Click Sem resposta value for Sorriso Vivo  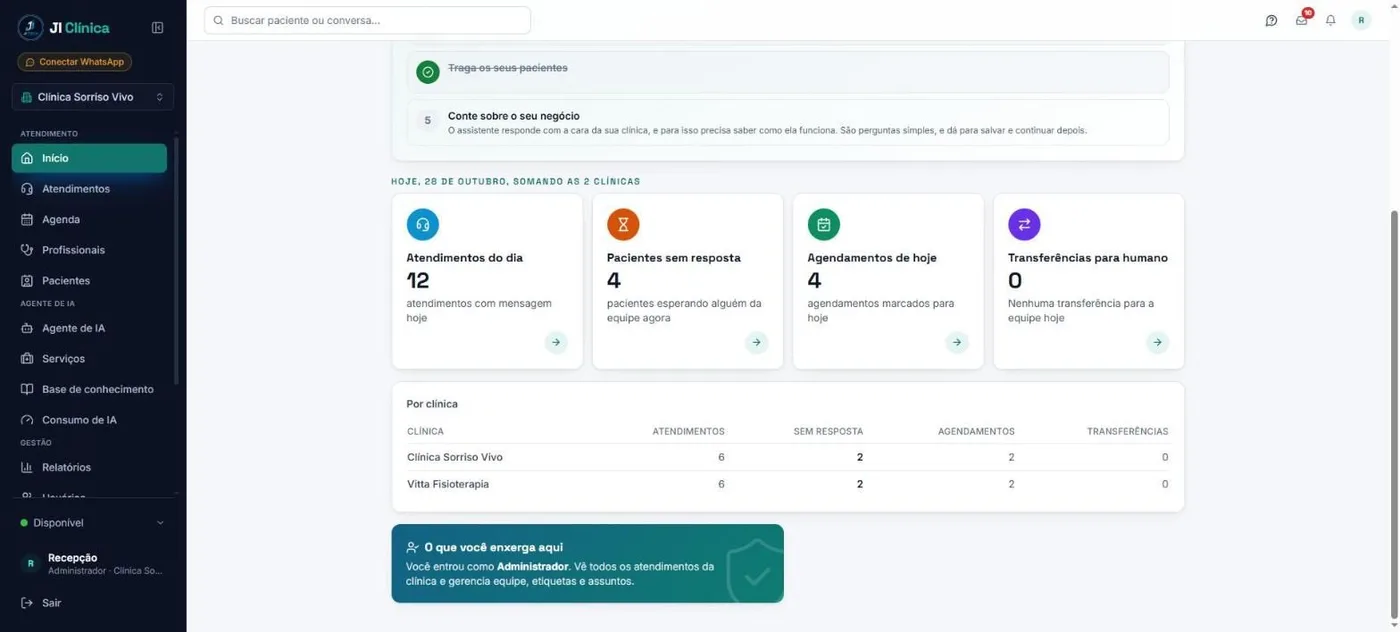860,457
